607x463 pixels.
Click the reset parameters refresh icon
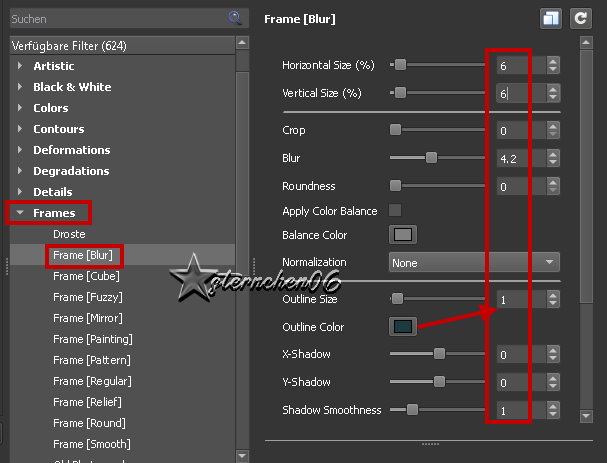pos(579,18)
